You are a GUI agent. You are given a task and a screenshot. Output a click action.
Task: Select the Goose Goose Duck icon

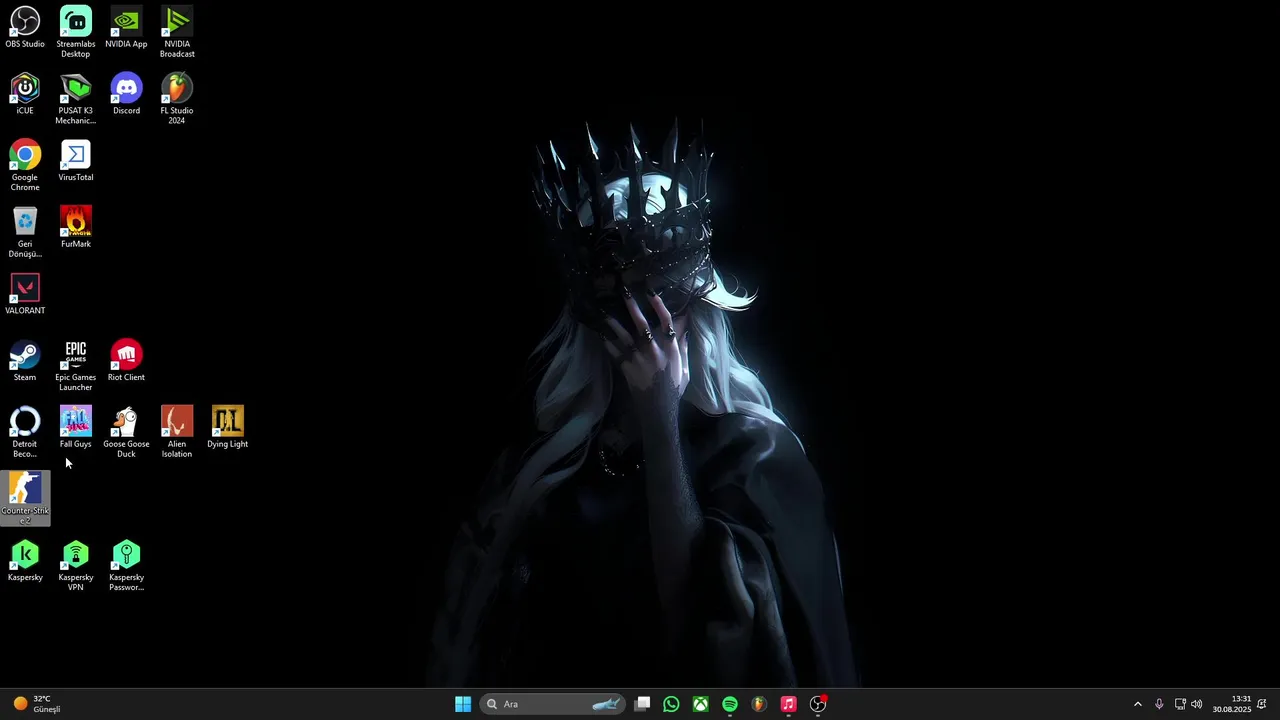tap(126, 433)
